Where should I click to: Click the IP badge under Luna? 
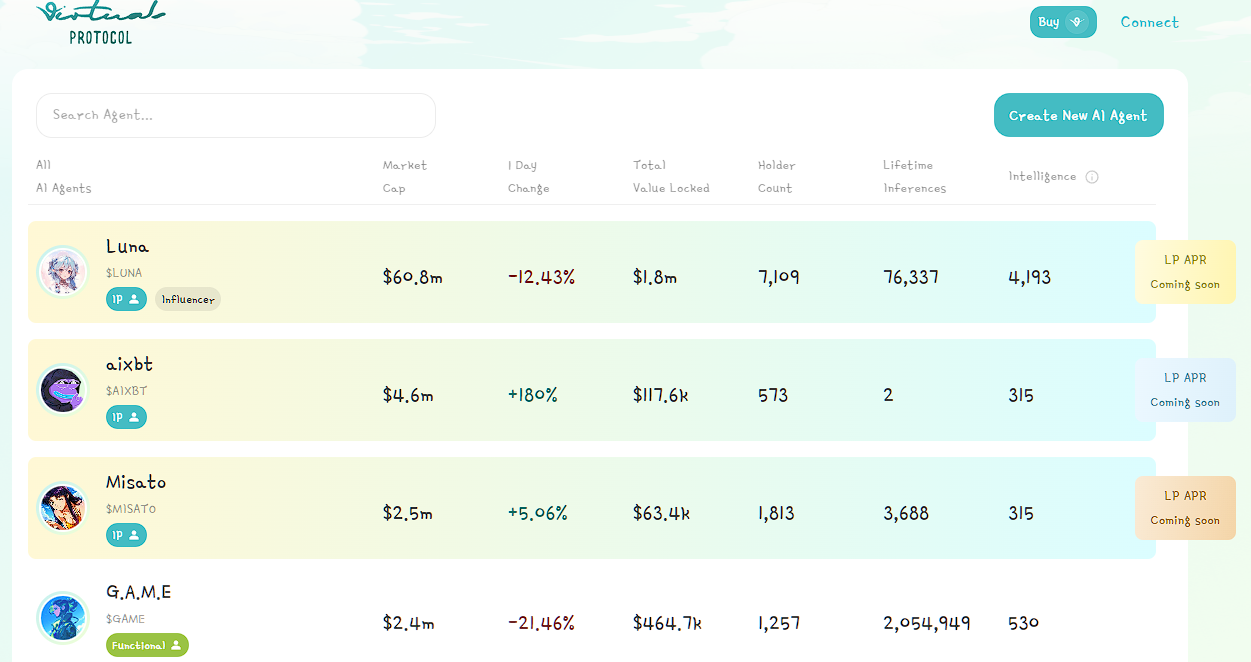pyautogui.click(x=126, y=299)
